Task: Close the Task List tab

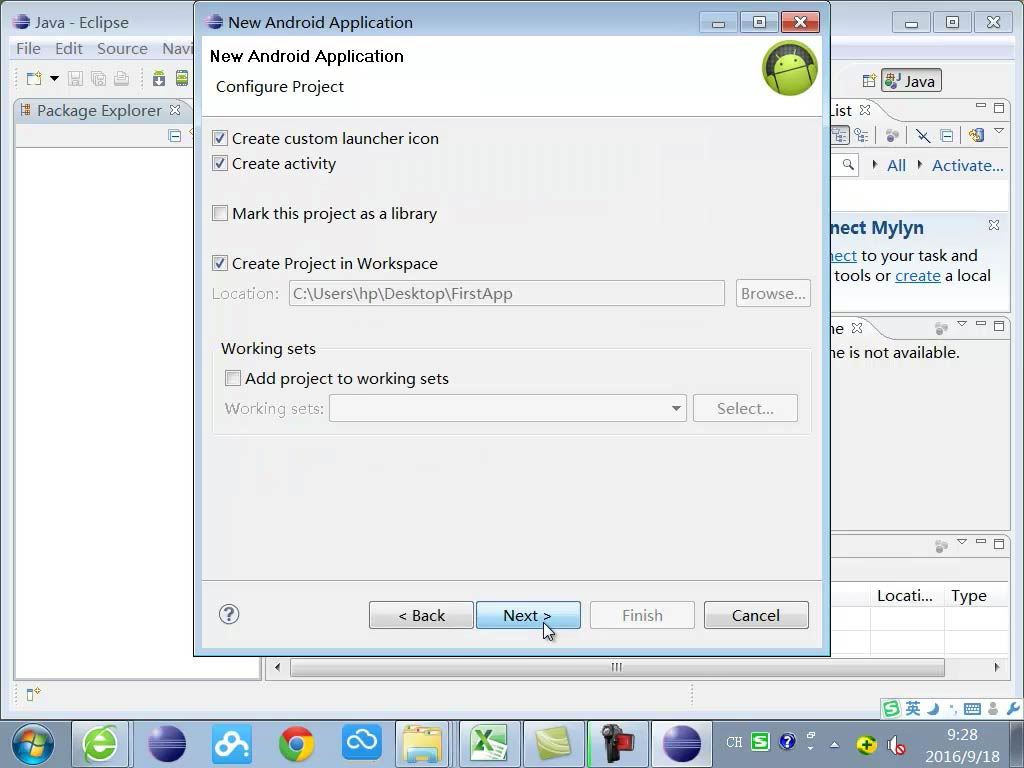Action: (865, 110)
